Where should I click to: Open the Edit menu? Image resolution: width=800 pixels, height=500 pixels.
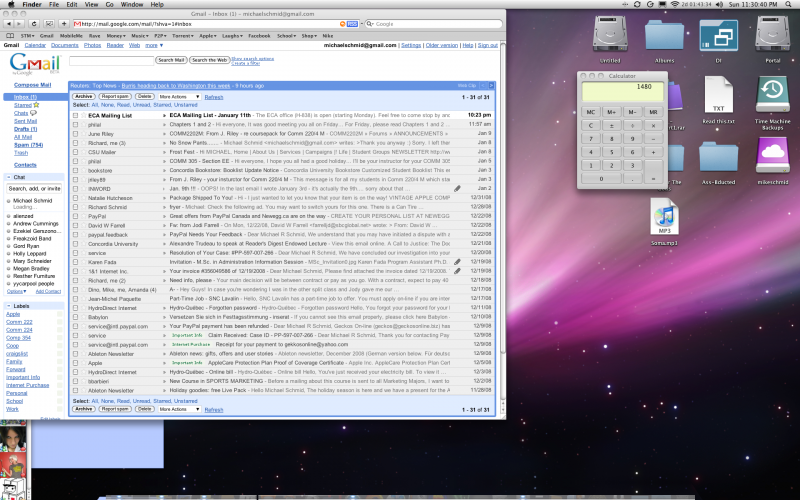coord(72,4)
